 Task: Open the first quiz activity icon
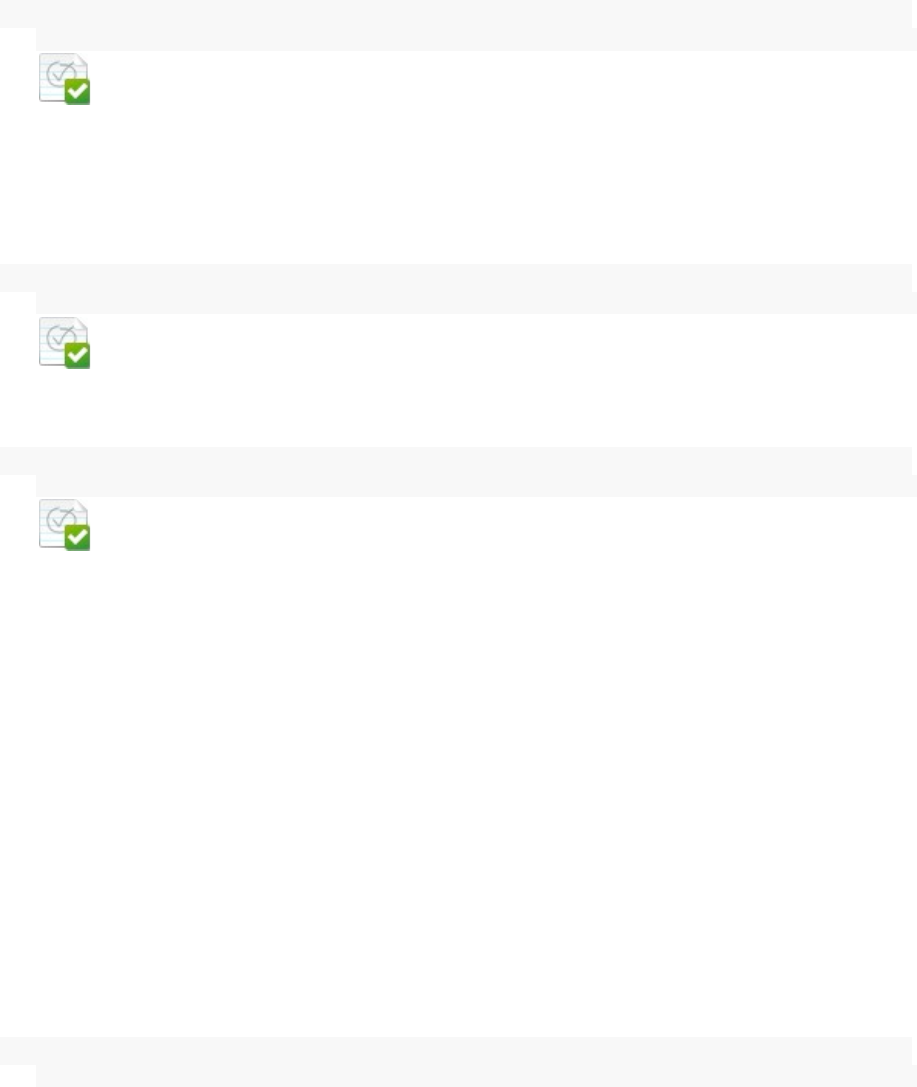coord(64,79)
